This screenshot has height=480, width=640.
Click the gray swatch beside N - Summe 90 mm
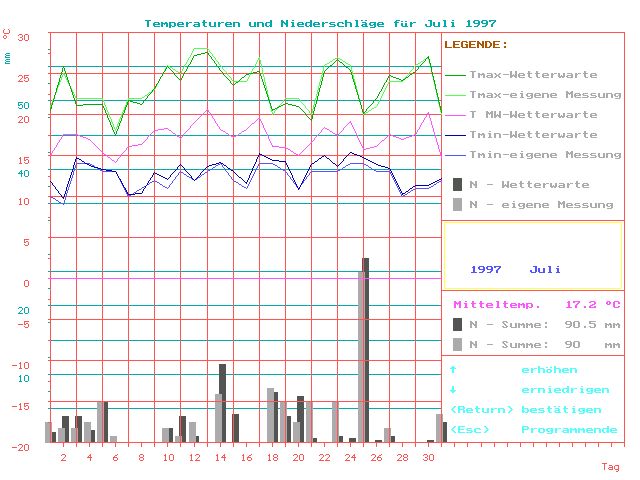click(x=458, y=344)
